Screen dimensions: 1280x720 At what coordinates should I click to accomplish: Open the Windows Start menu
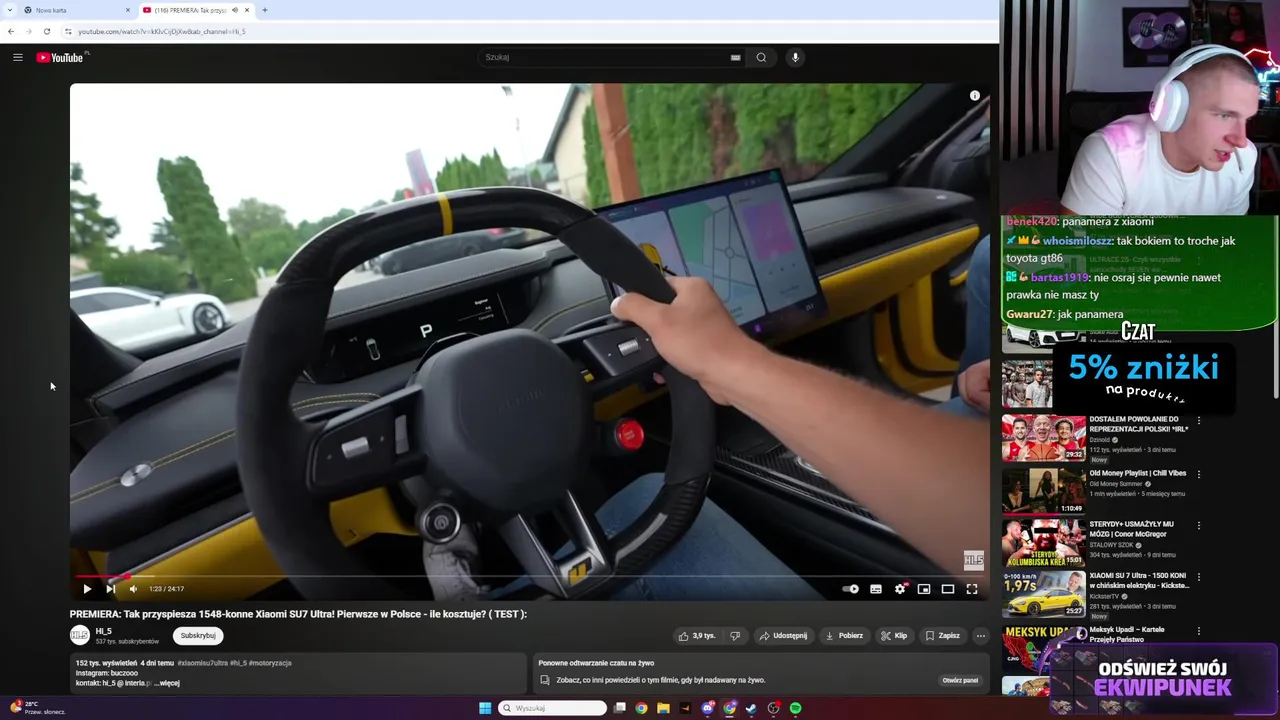[485, 708]
